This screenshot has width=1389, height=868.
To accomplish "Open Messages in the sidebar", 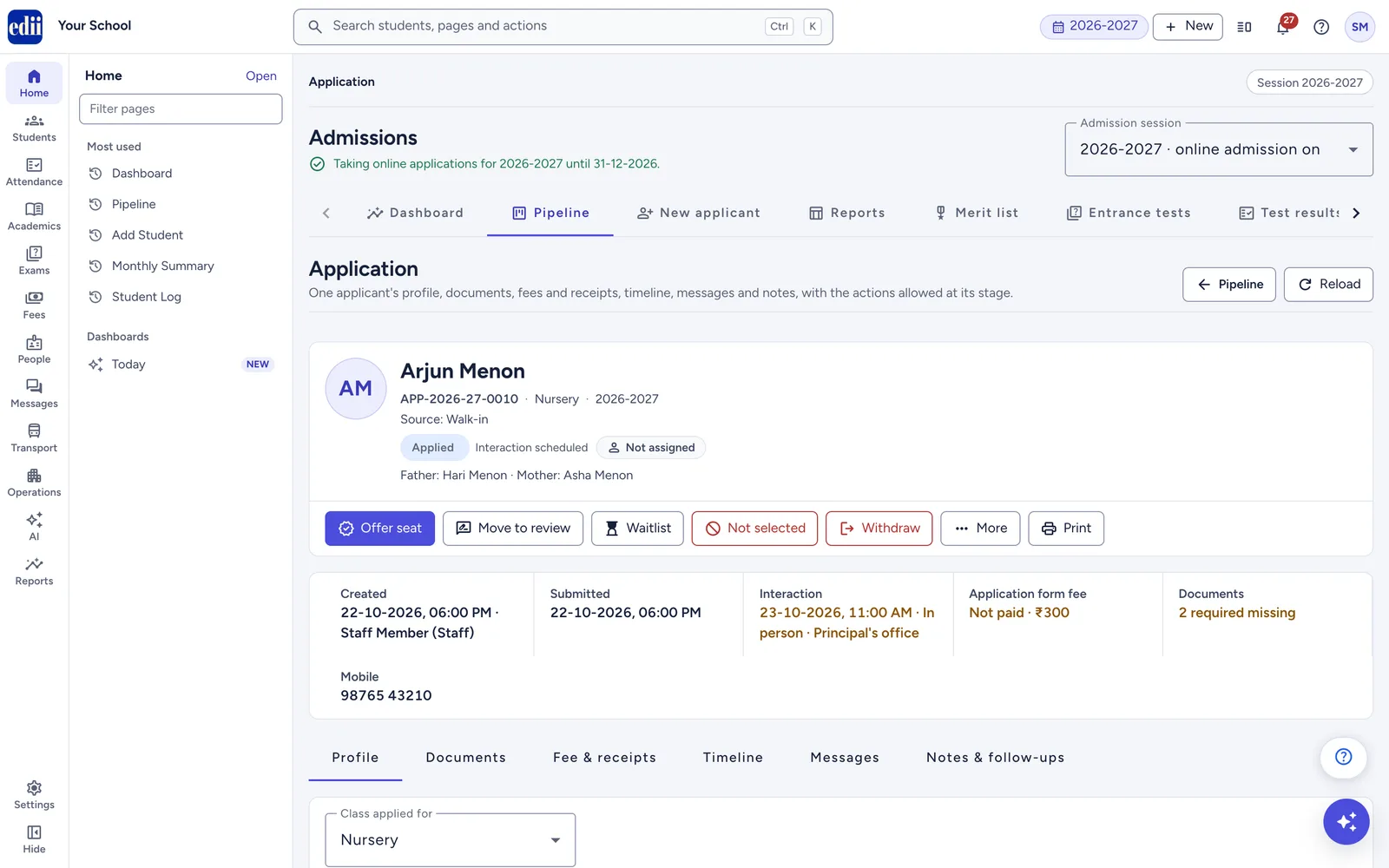I will (x=34, y=393).
